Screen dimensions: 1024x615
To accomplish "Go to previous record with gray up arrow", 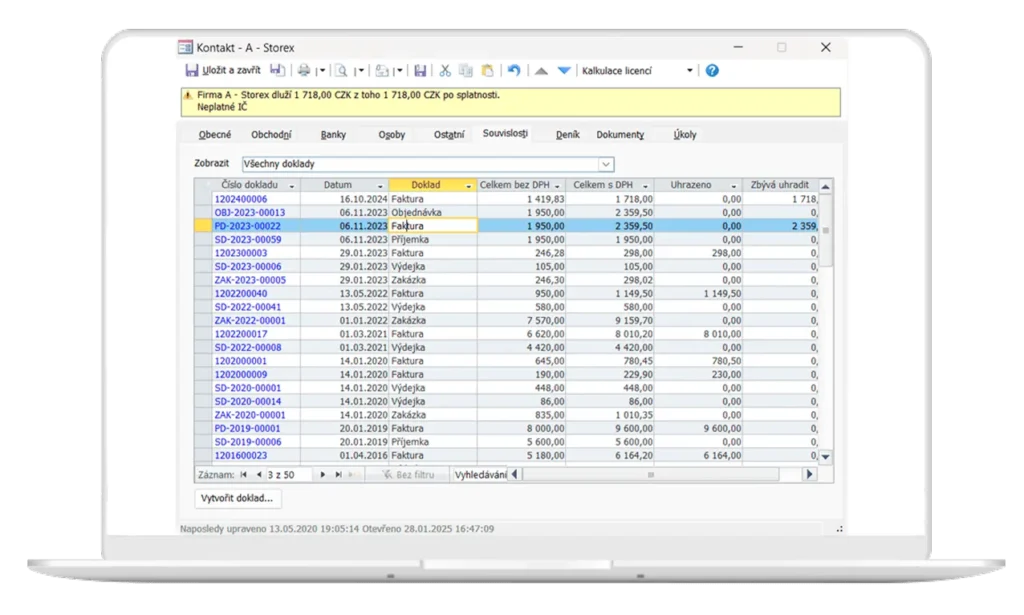I will pyautogui.click(x=541, y=71).
